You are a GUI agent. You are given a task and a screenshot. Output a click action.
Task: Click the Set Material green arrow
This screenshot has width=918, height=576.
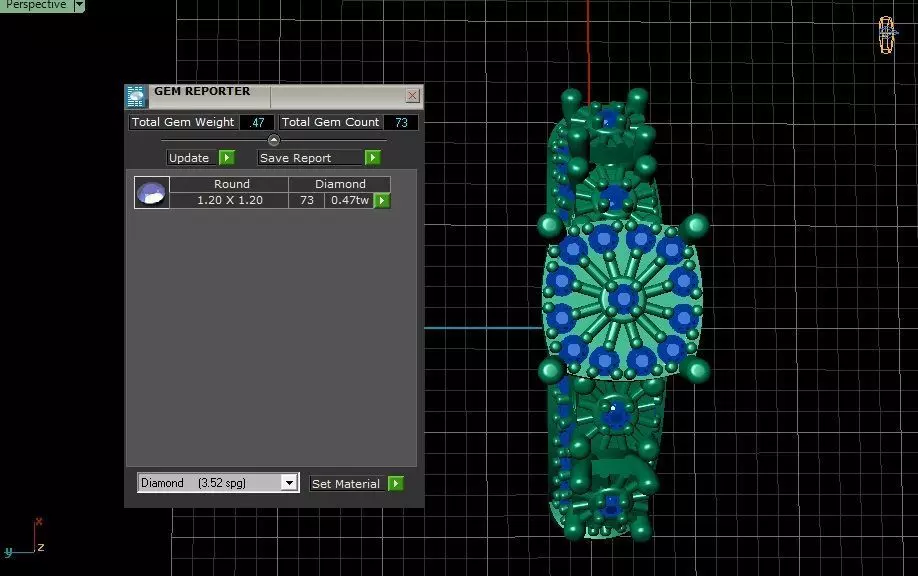[396, 484]
